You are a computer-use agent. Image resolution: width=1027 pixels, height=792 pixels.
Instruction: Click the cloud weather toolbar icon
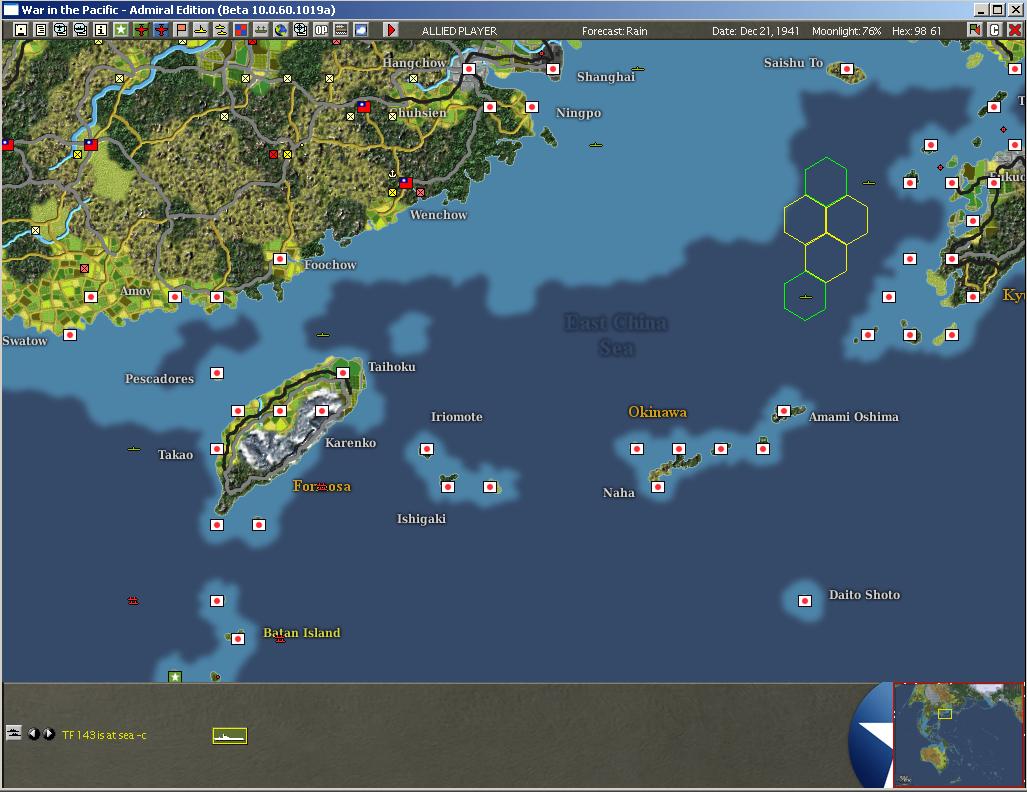(x=360, y=30)
